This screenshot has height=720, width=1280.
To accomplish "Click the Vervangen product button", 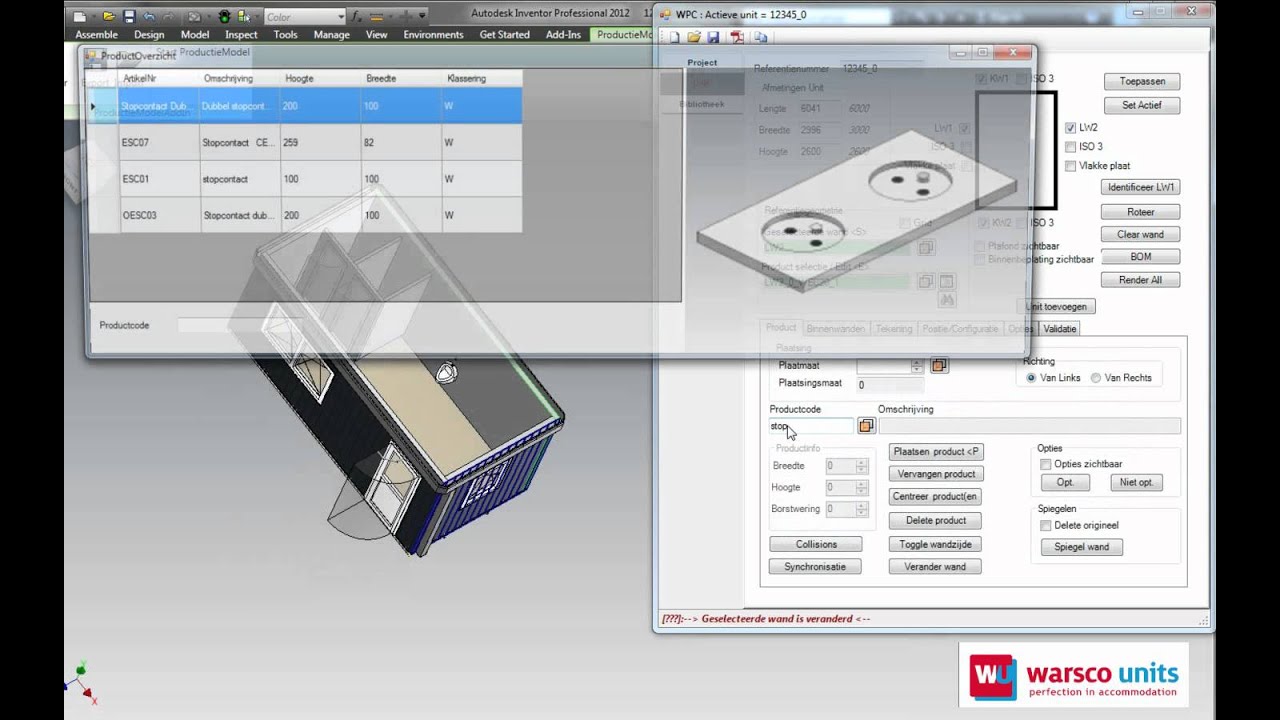I will [x=936, y=474].
